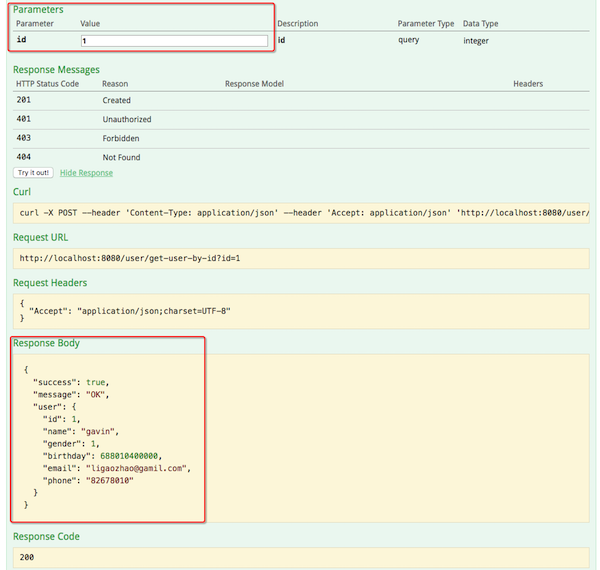Click the id parameter value input field
The height and width of the screenshot is (570, 600).
coord(174,41)
